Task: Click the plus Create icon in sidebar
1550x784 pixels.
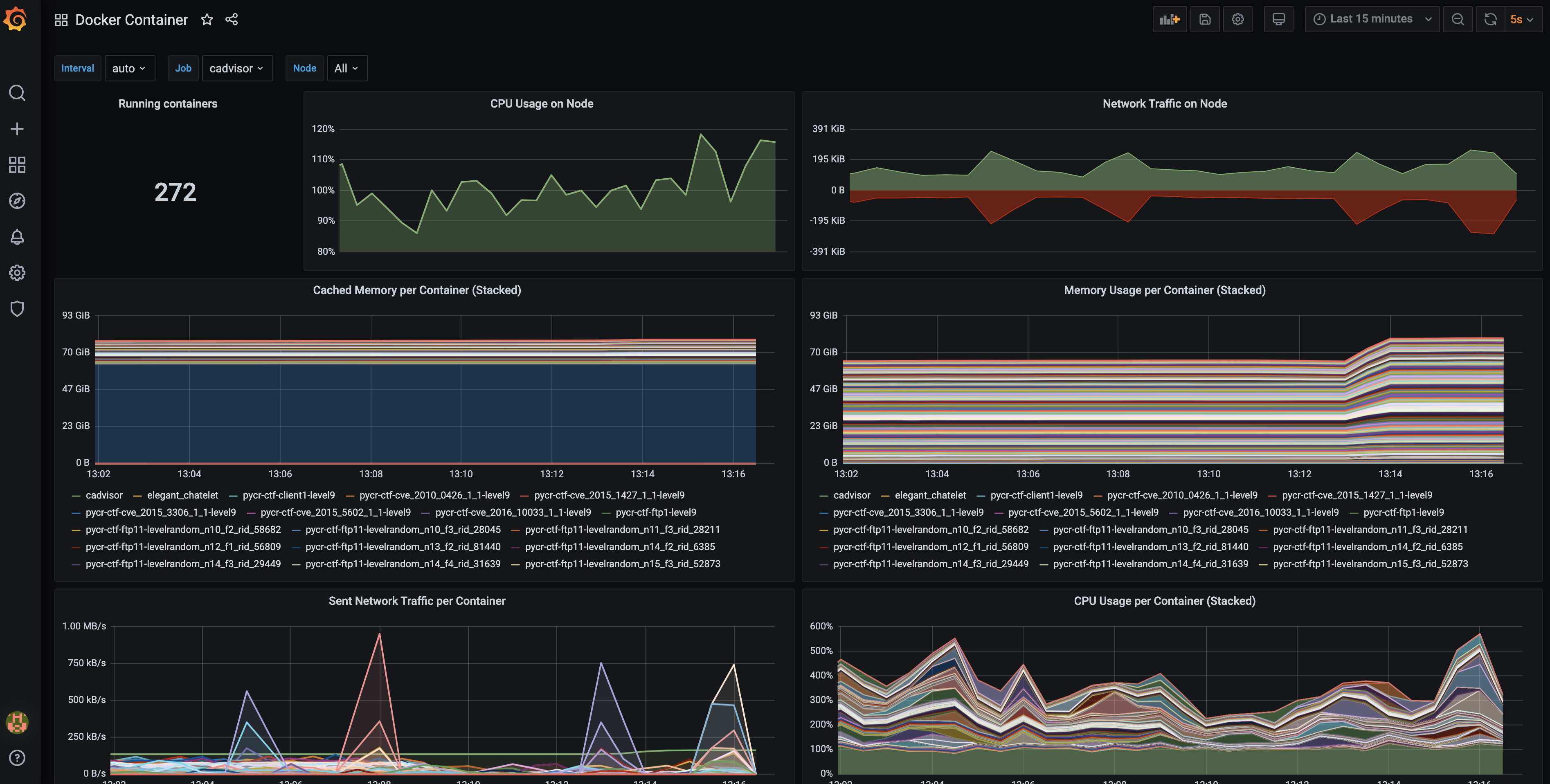Action: [17, 129]
